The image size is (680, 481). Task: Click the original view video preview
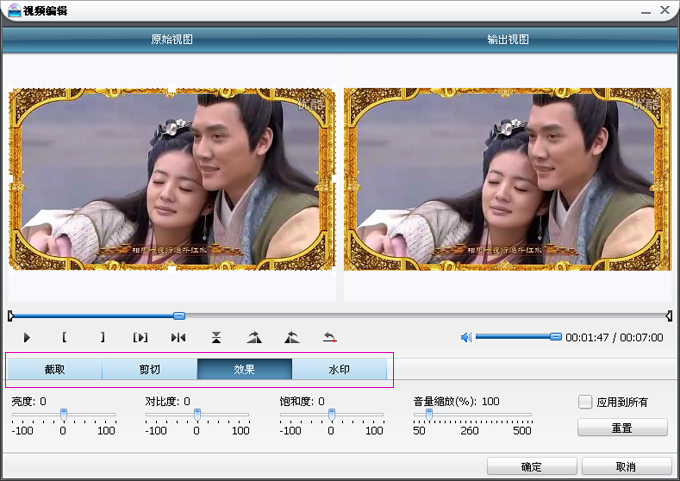(172, 179)
